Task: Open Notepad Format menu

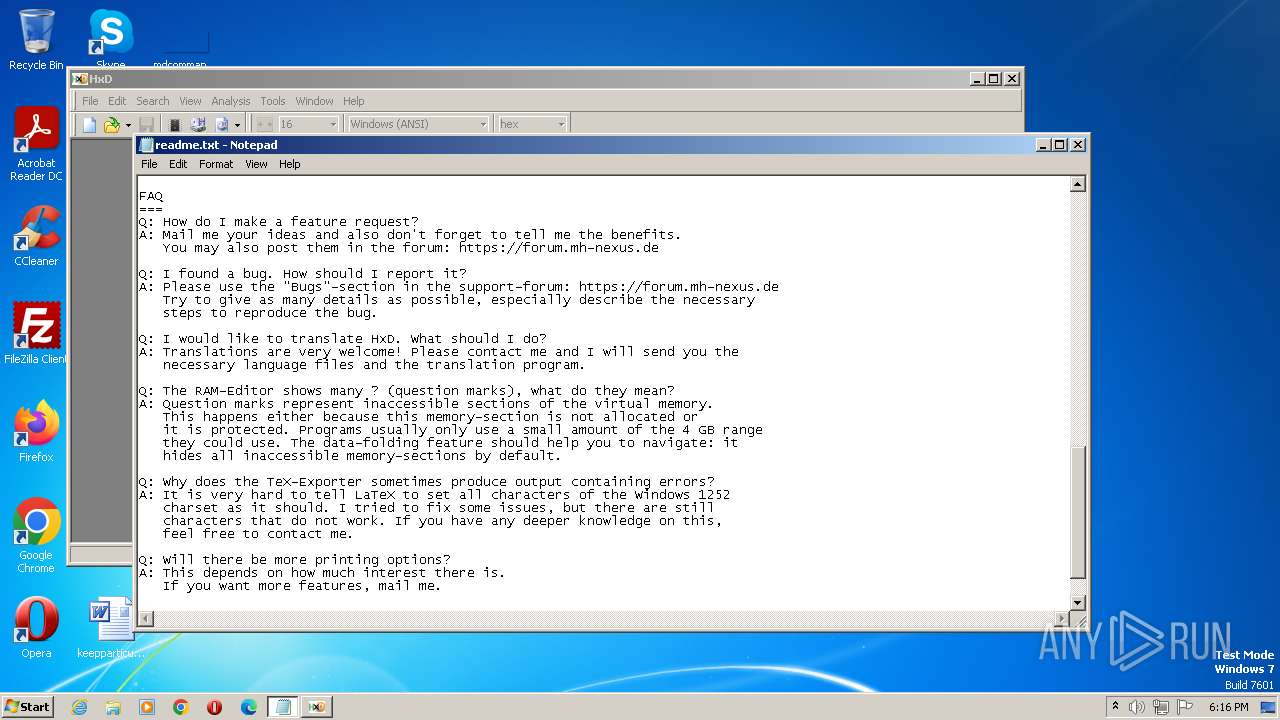Action: click(216, 164)
